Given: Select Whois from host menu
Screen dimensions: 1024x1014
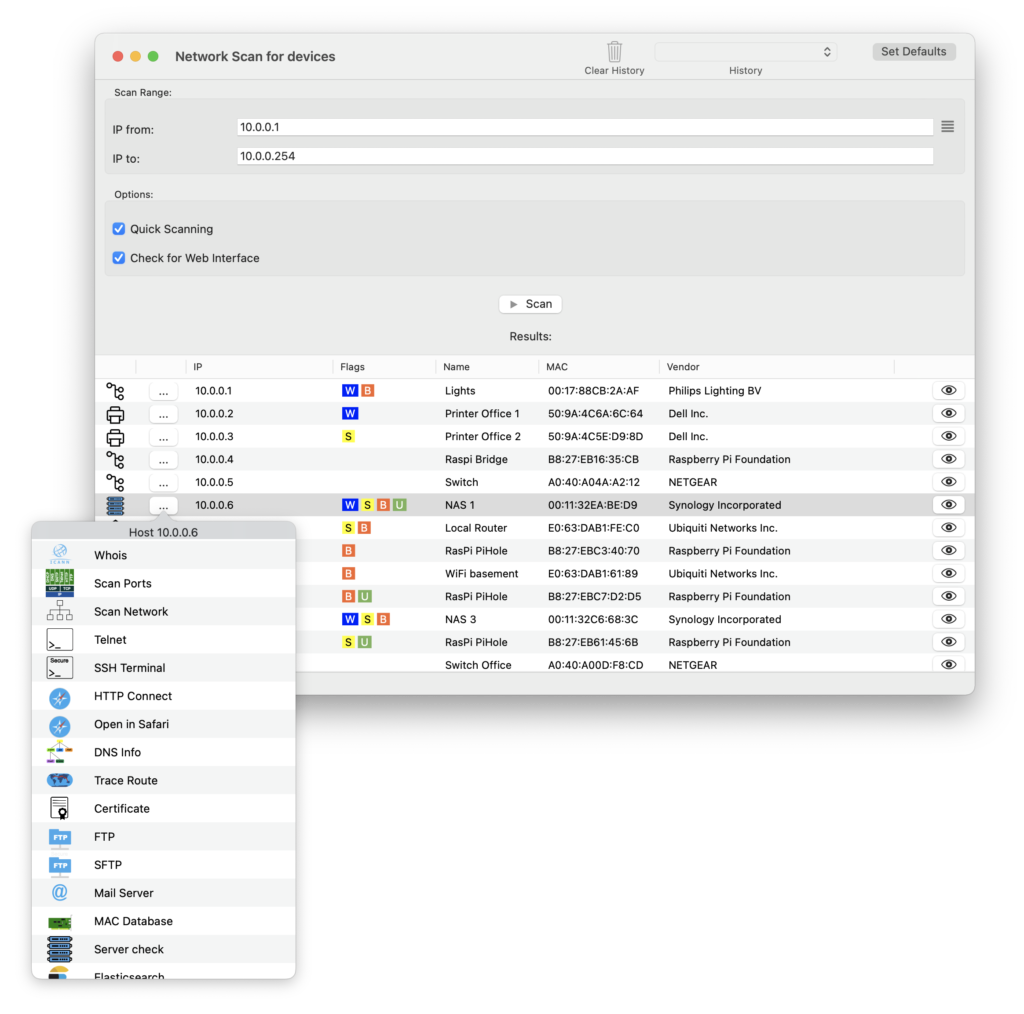Looking at the screenshot, I should (x=163, y=555).
